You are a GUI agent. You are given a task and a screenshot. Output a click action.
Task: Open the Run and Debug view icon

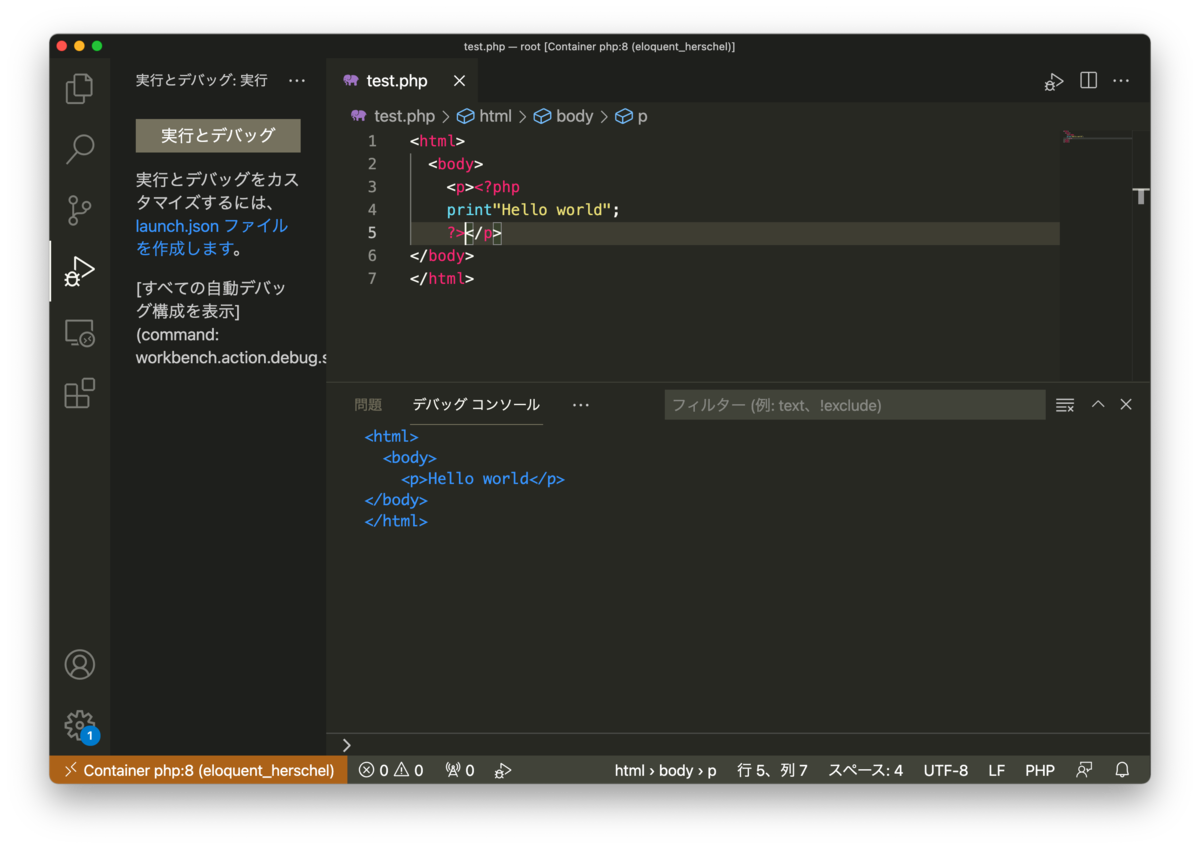click(x=79, y=271)
